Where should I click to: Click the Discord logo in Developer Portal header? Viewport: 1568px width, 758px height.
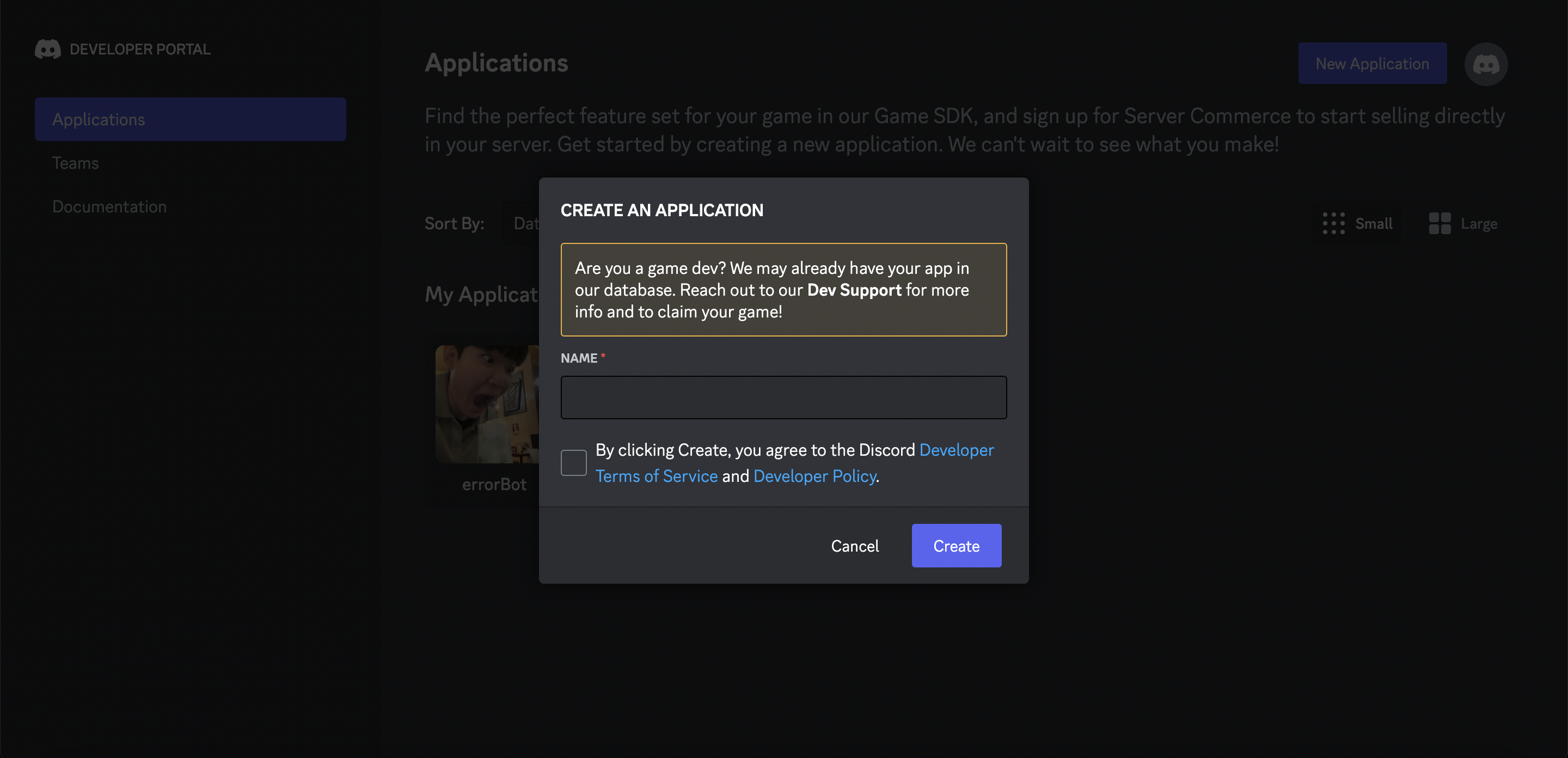tap(47, 50)
